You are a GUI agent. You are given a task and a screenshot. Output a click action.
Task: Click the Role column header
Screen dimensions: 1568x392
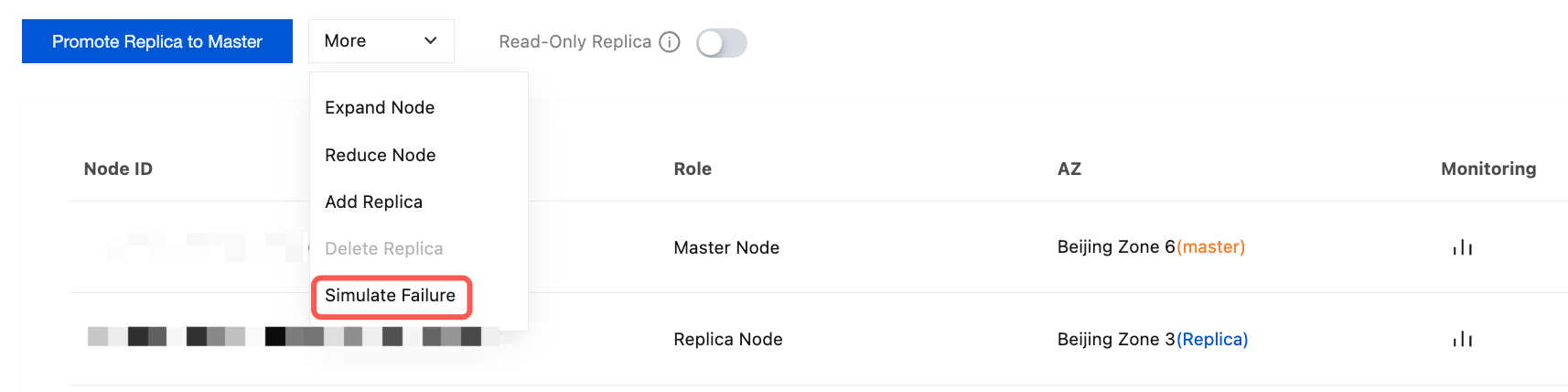693,169
